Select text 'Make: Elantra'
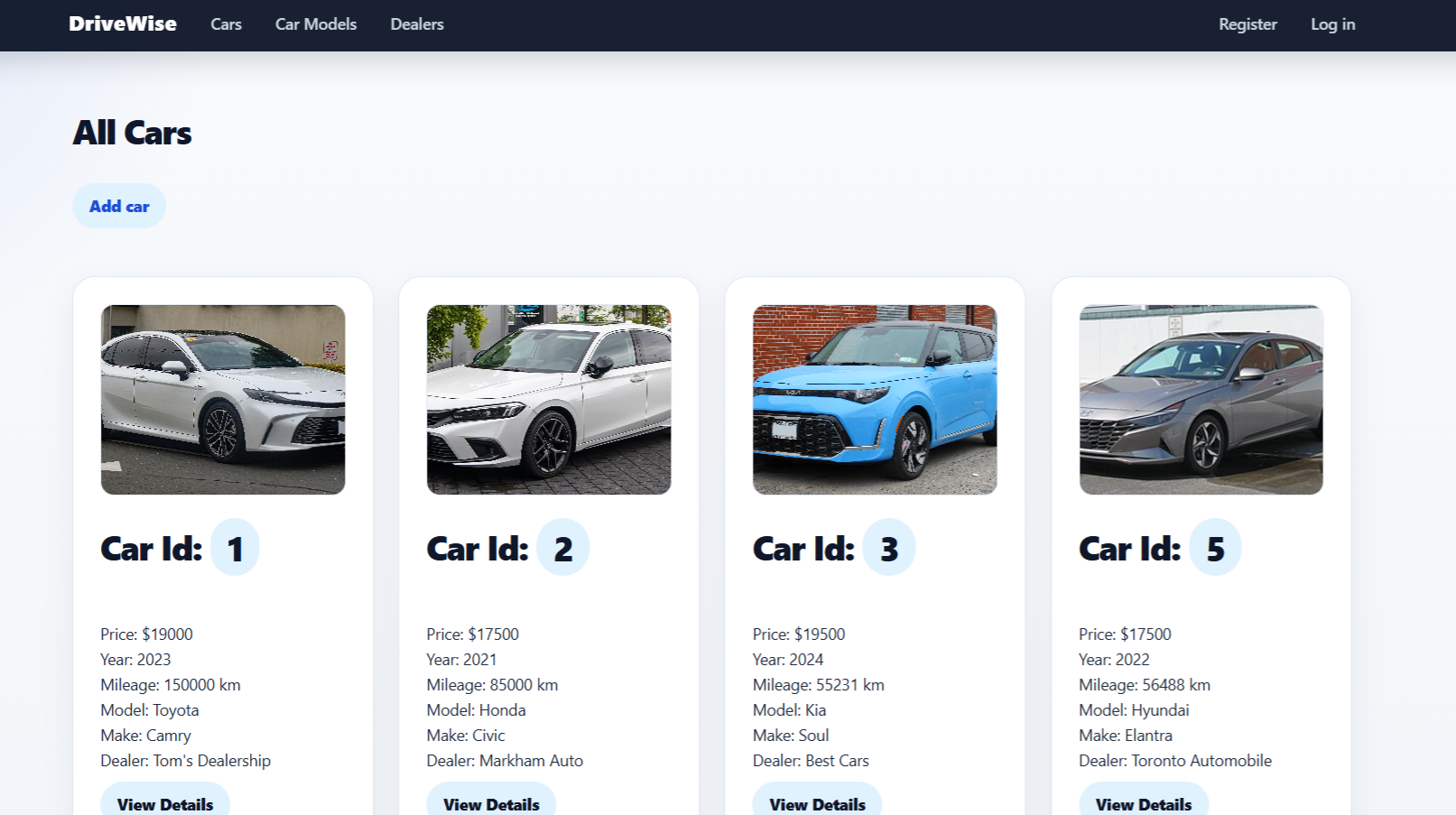 click(x=1126, y=736)
